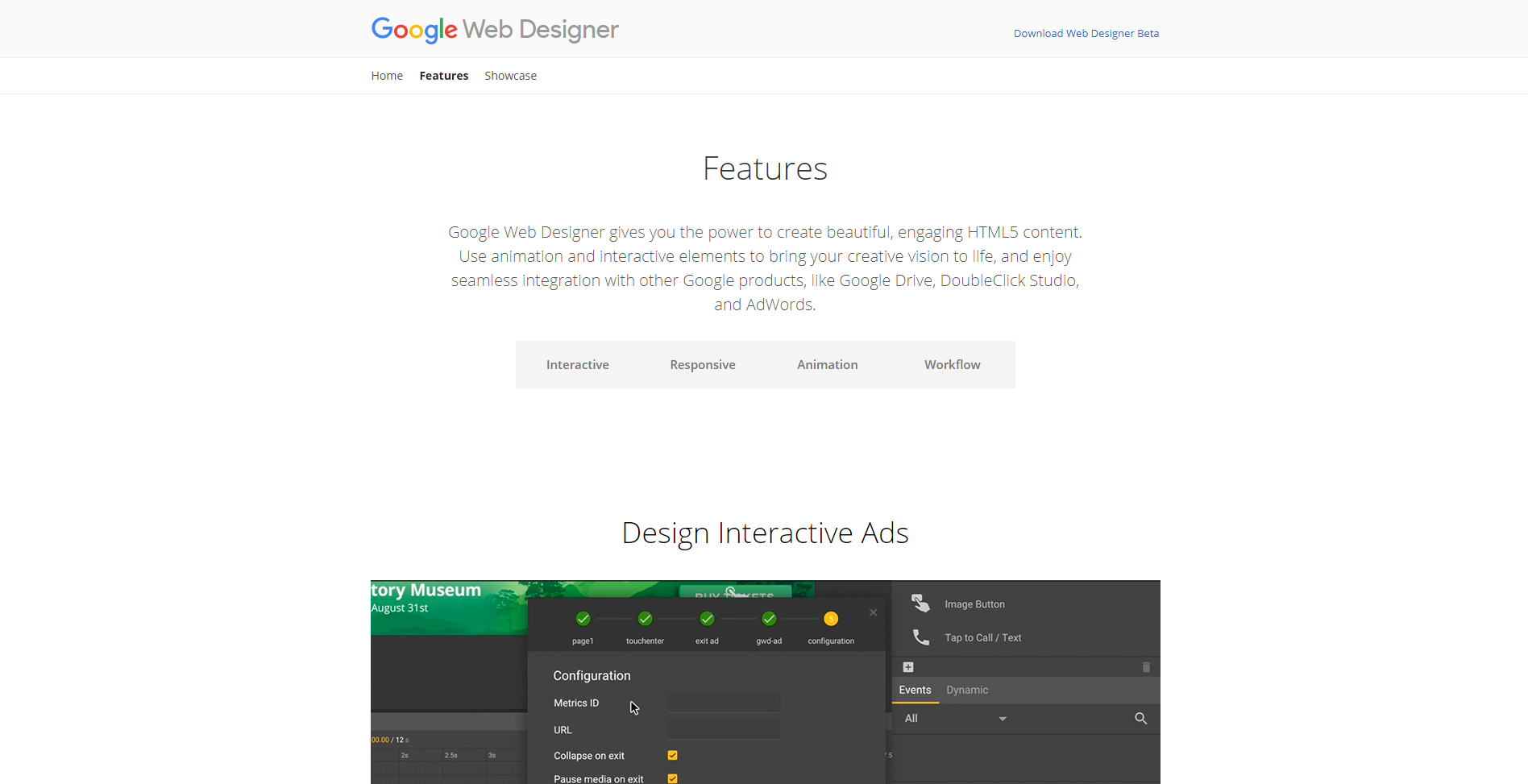
Task: Select the Features nav item
Action: [443, 76]
